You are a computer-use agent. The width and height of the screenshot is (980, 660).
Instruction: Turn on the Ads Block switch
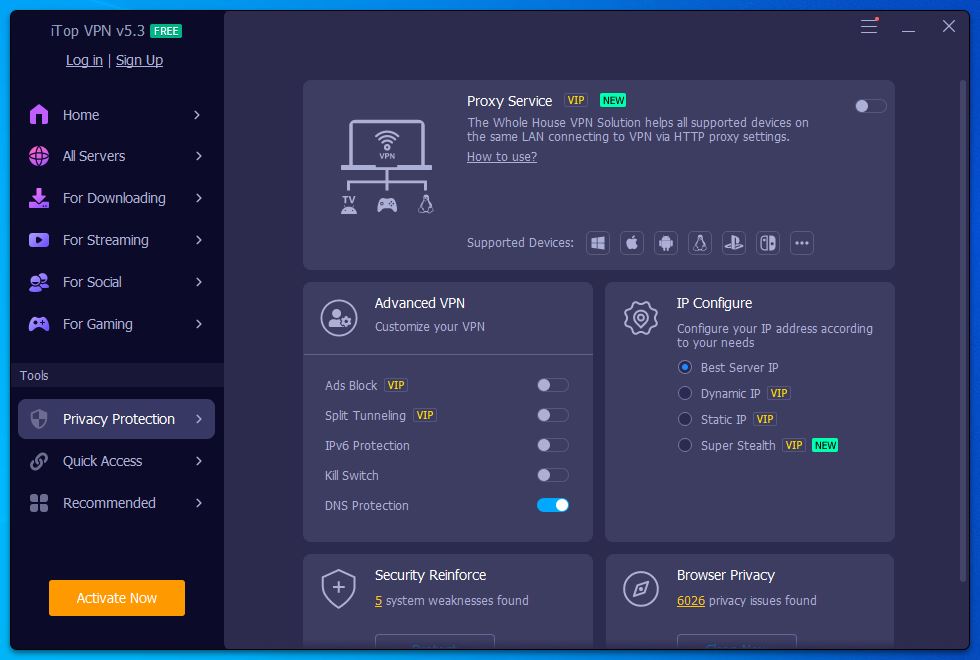[552, 385]
